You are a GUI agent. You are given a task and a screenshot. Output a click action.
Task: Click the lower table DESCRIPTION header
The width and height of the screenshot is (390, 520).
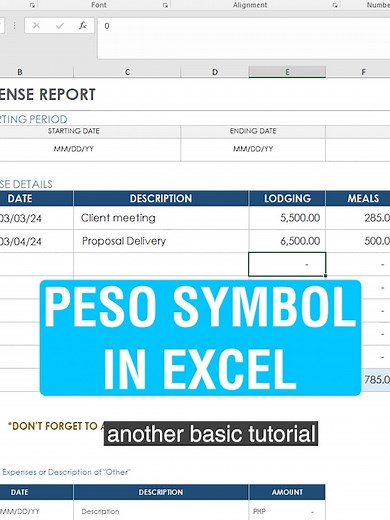[161, 492]
